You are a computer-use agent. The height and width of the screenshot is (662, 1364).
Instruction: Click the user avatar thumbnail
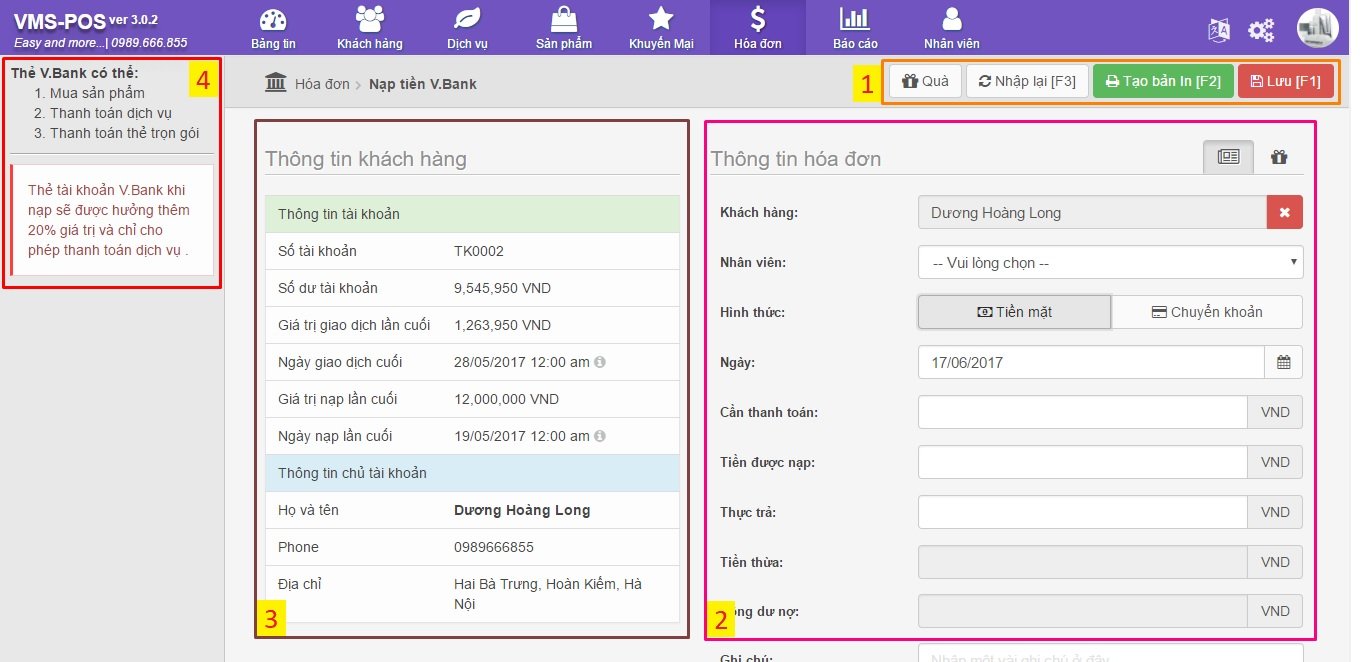(1317, 28)
